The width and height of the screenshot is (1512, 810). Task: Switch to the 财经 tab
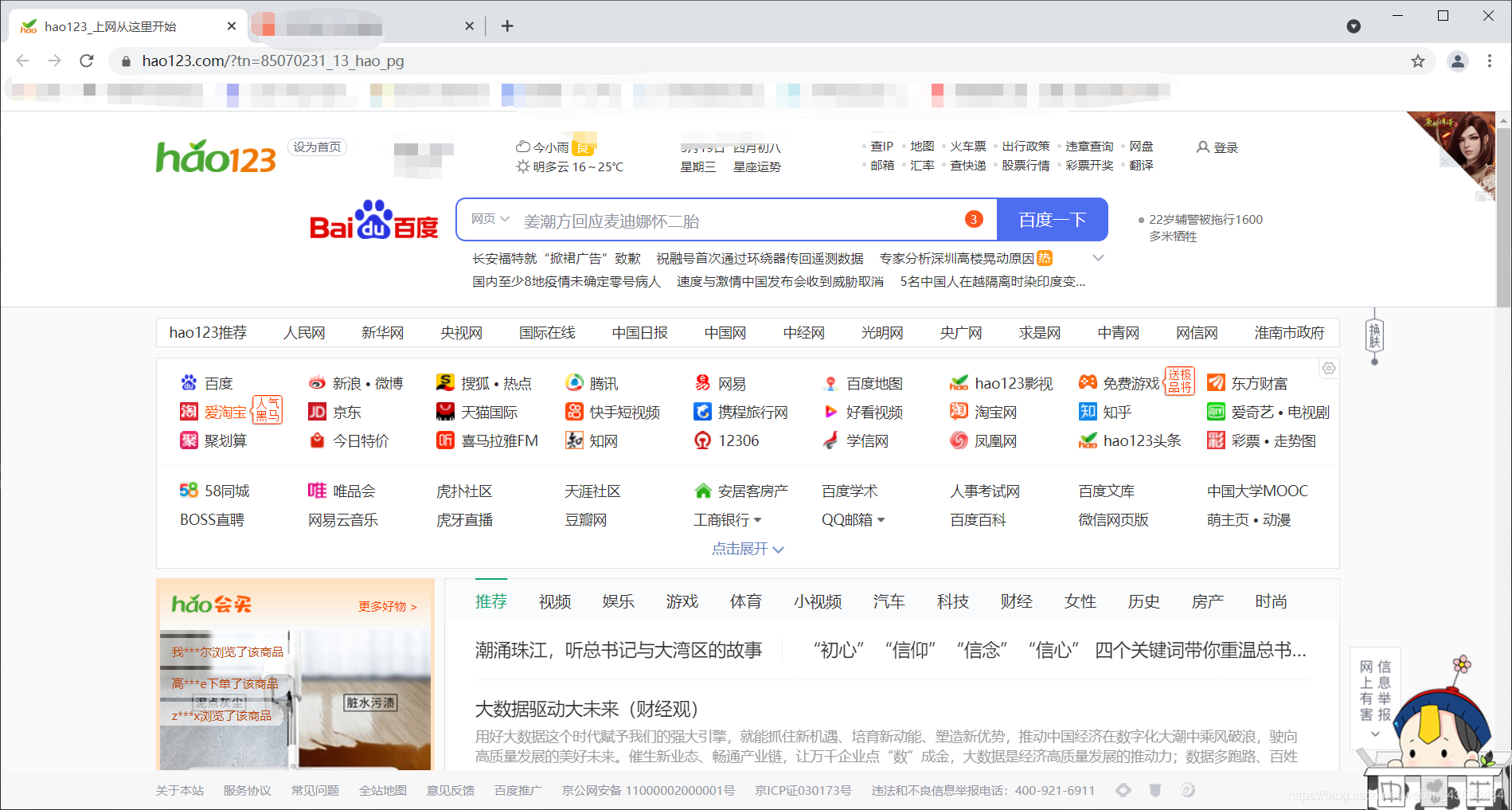pos(1017,601)
